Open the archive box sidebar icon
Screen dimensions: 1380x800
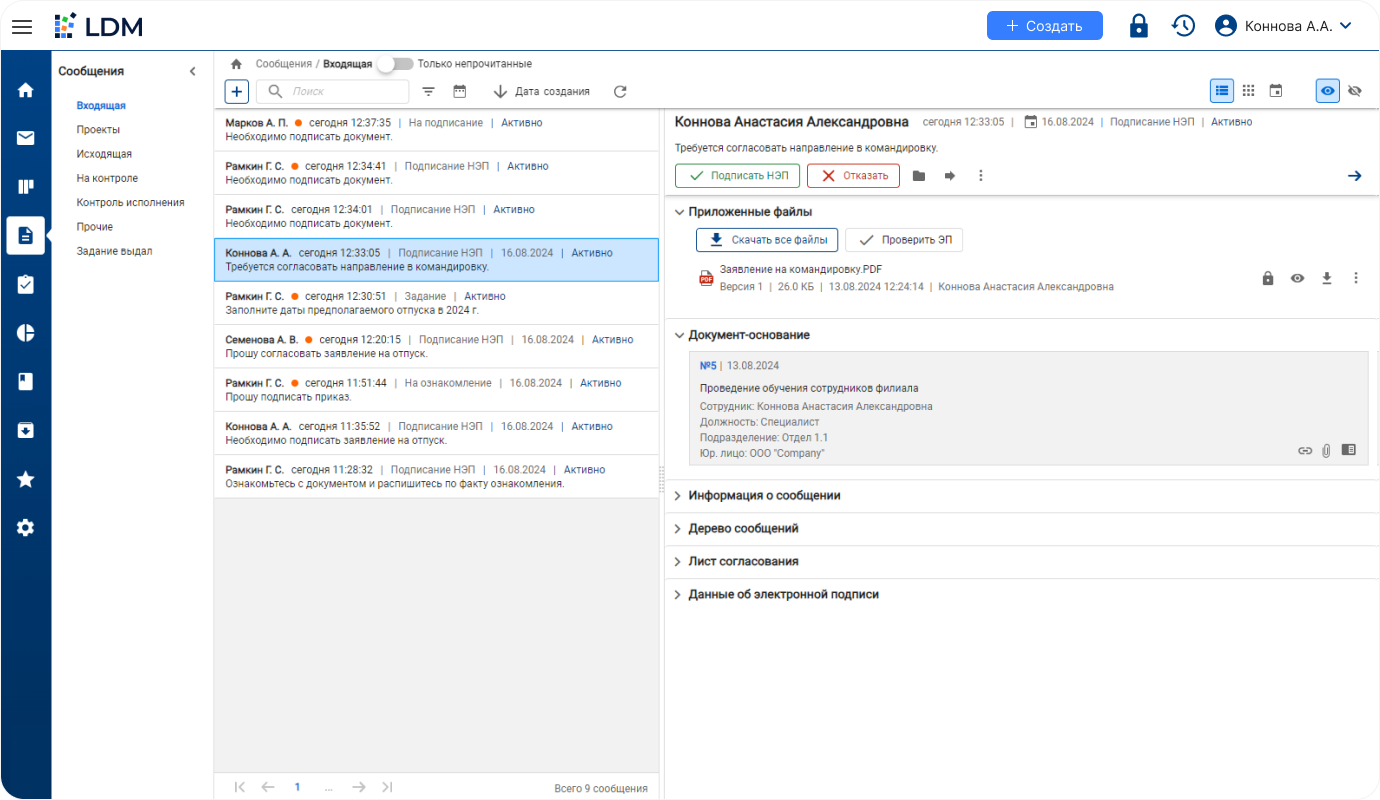(x=26, y=430)
